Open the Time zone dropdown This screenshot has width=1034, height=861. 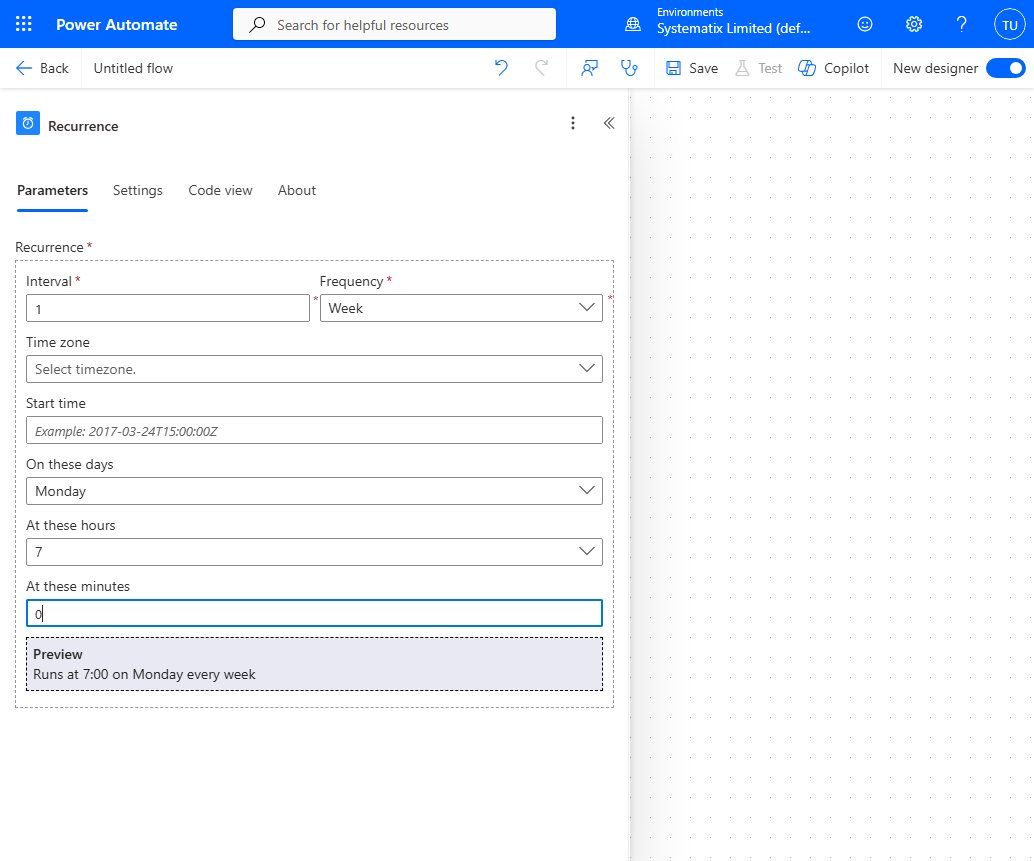314,369
